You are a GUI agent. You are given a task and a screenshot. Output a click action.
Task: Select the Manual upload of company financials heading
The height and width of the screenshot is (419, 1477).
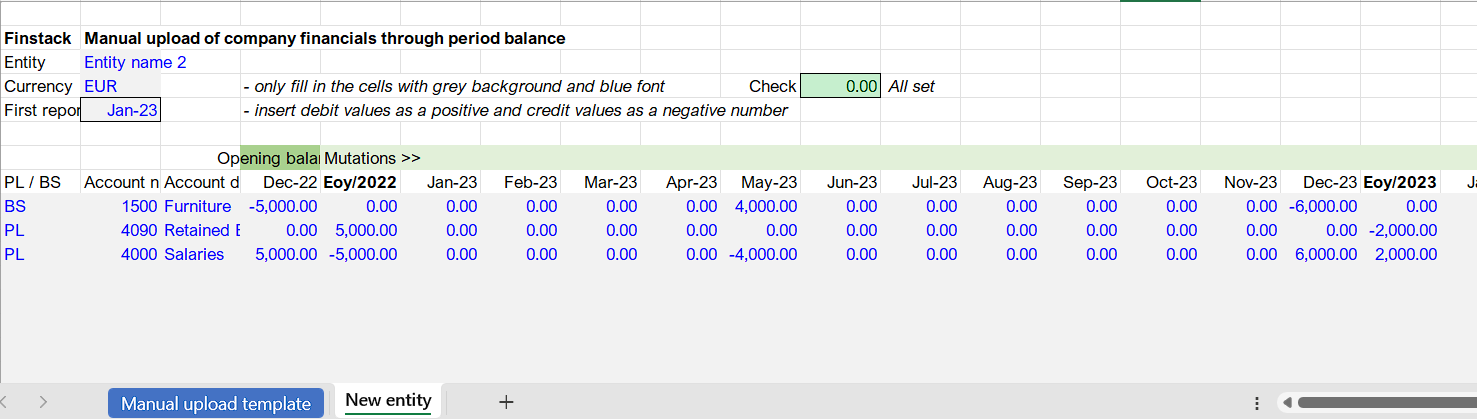325,38
